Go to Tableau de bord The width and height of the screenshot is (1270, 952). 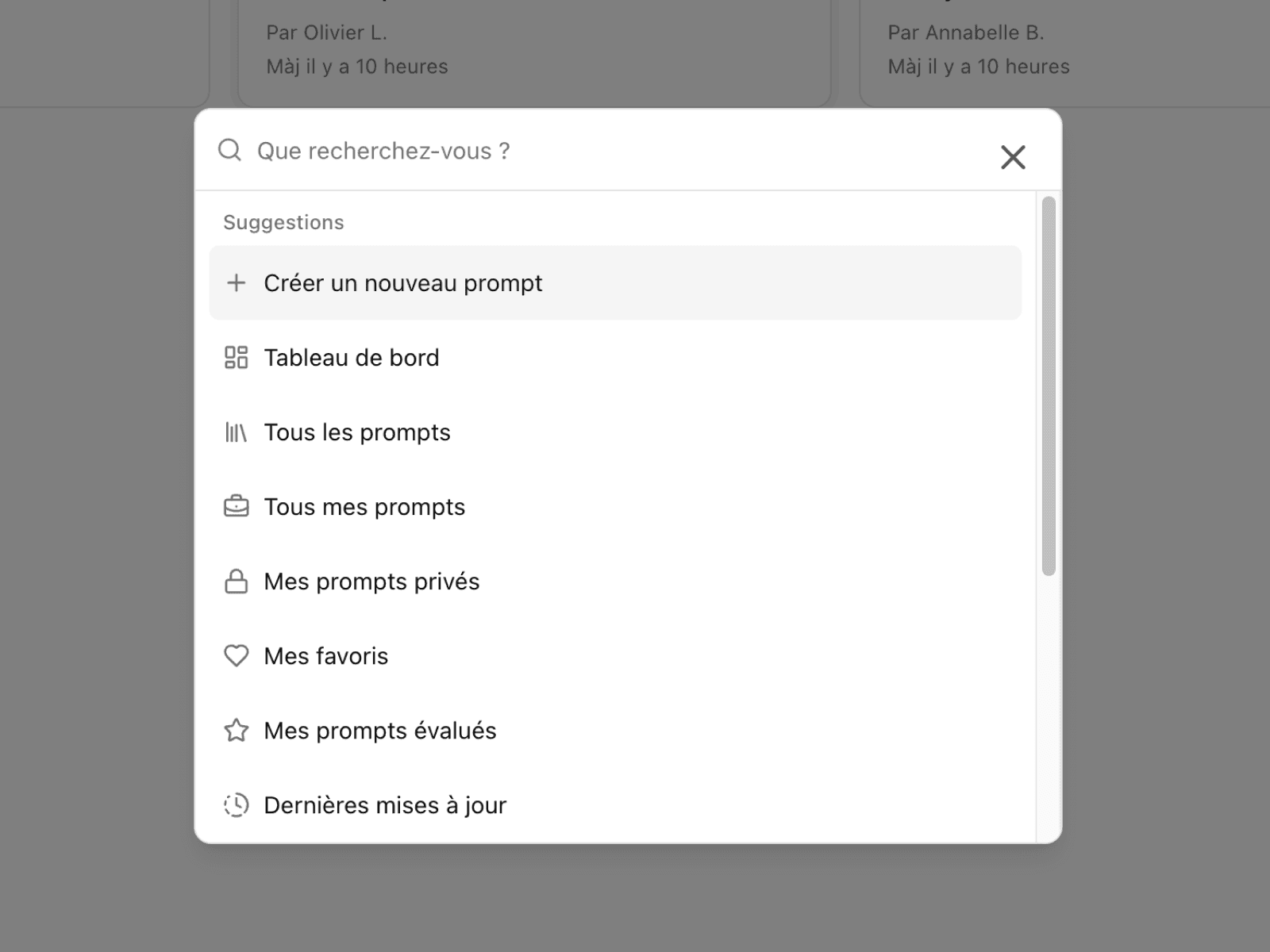click(x=352, y=358)
